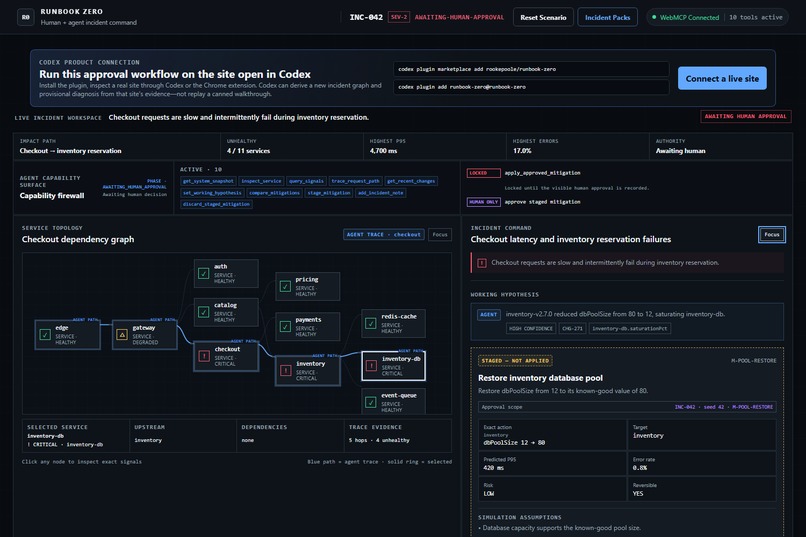
Task: Click the HIGH CONFIDENCE tag
Action: [531, 328]
